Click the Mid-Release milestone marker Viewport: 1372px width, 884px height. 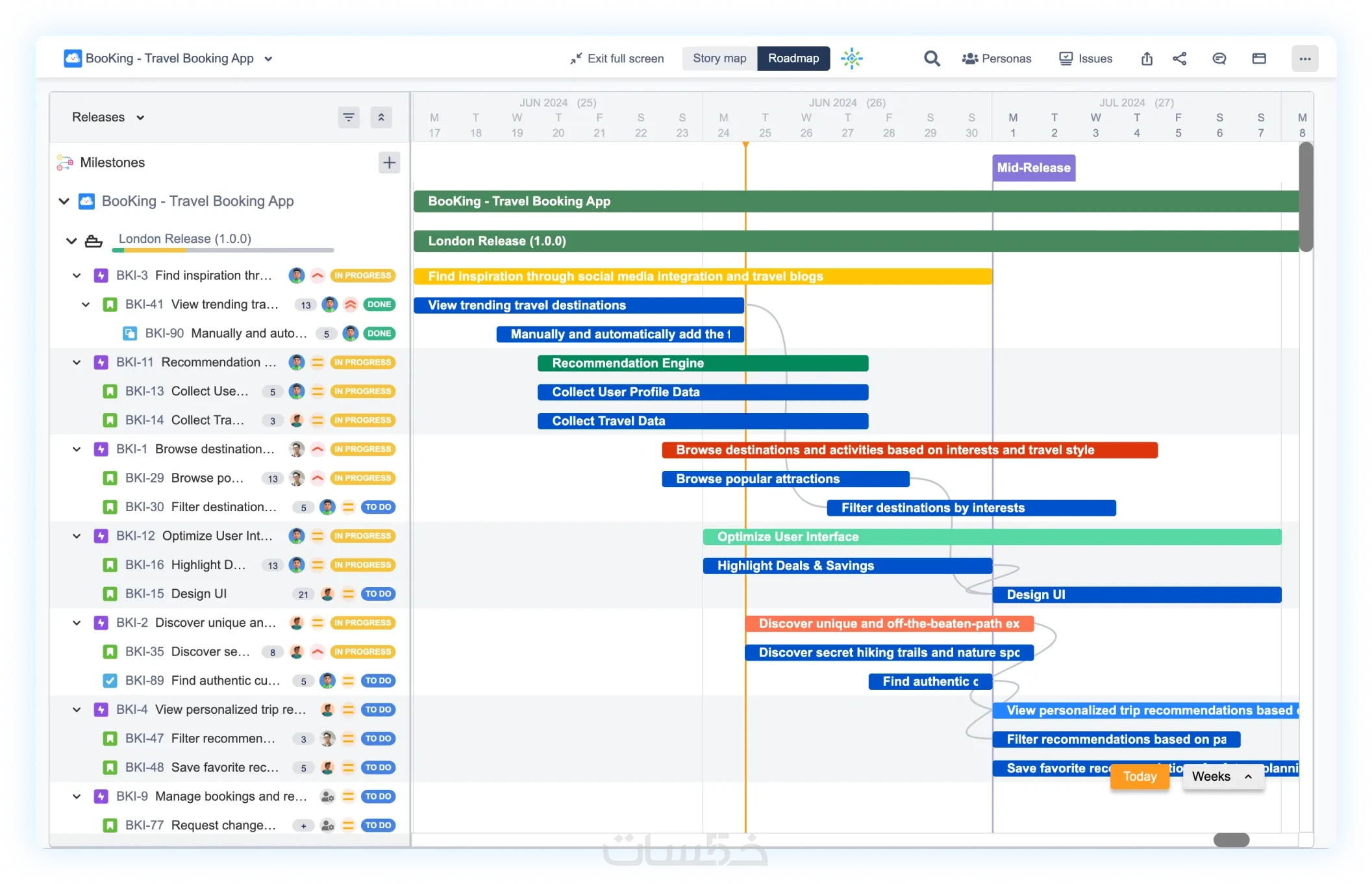point(1033,168)
